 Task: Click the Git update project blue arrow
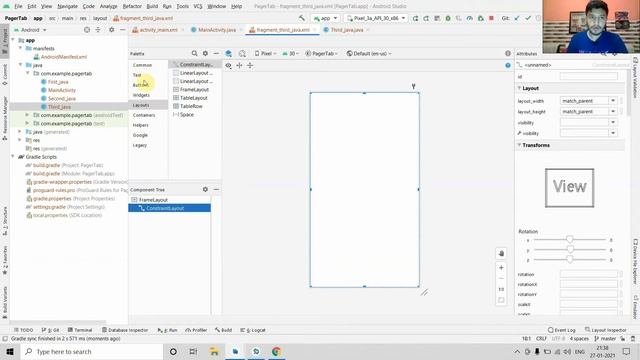517,18
